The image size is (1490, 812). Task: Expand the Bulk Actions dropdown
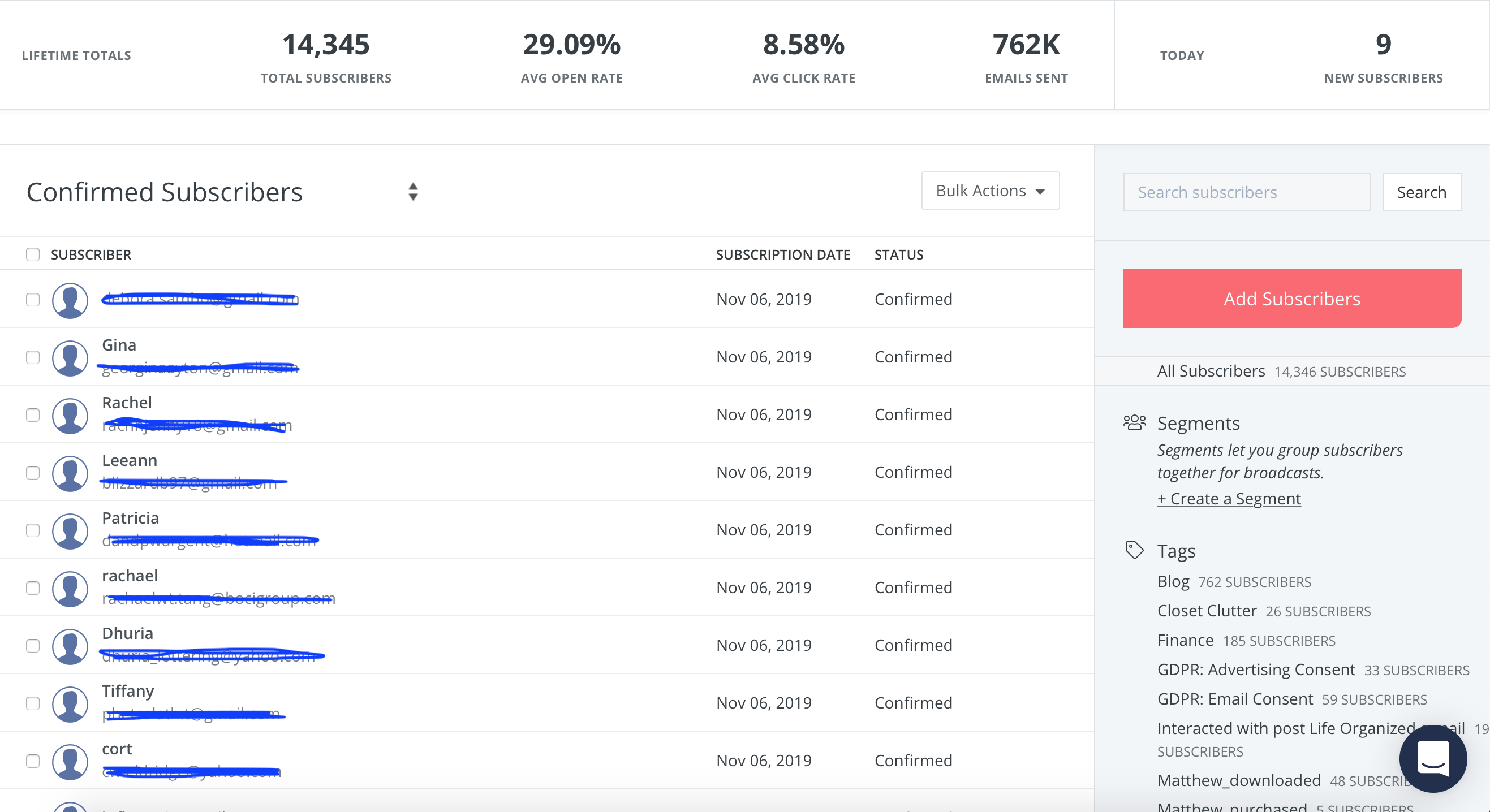pos(991,191)
